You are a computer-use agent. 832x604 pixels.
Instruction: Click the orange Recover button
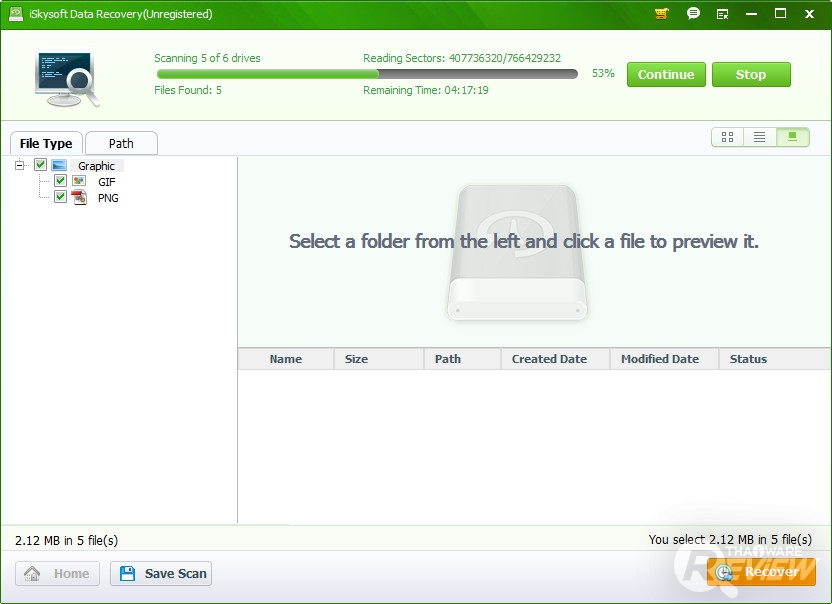[x=761, y=572]
